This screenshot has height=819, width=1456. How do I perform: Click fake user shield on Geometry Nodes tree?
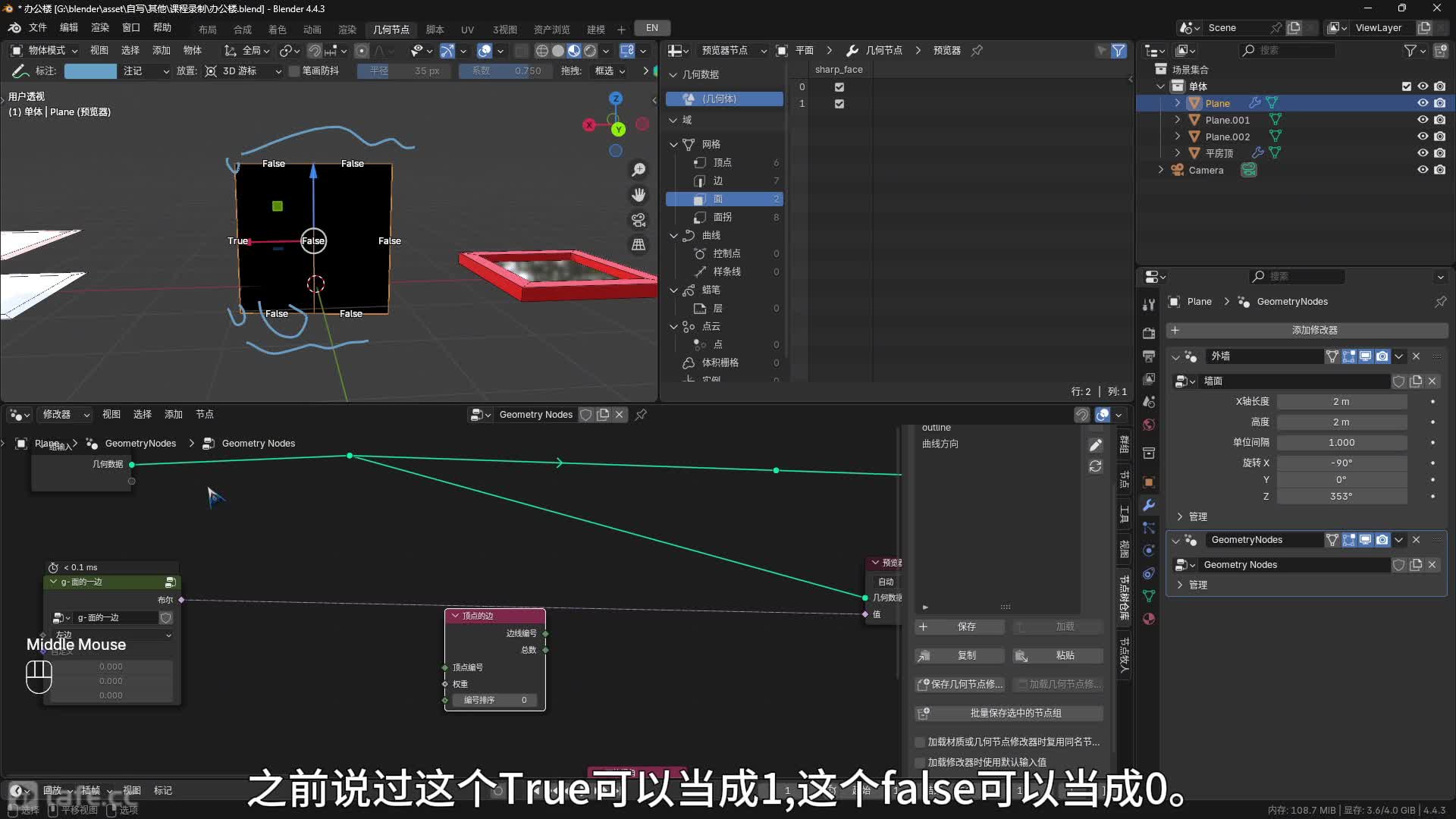(x=585, y=415)
